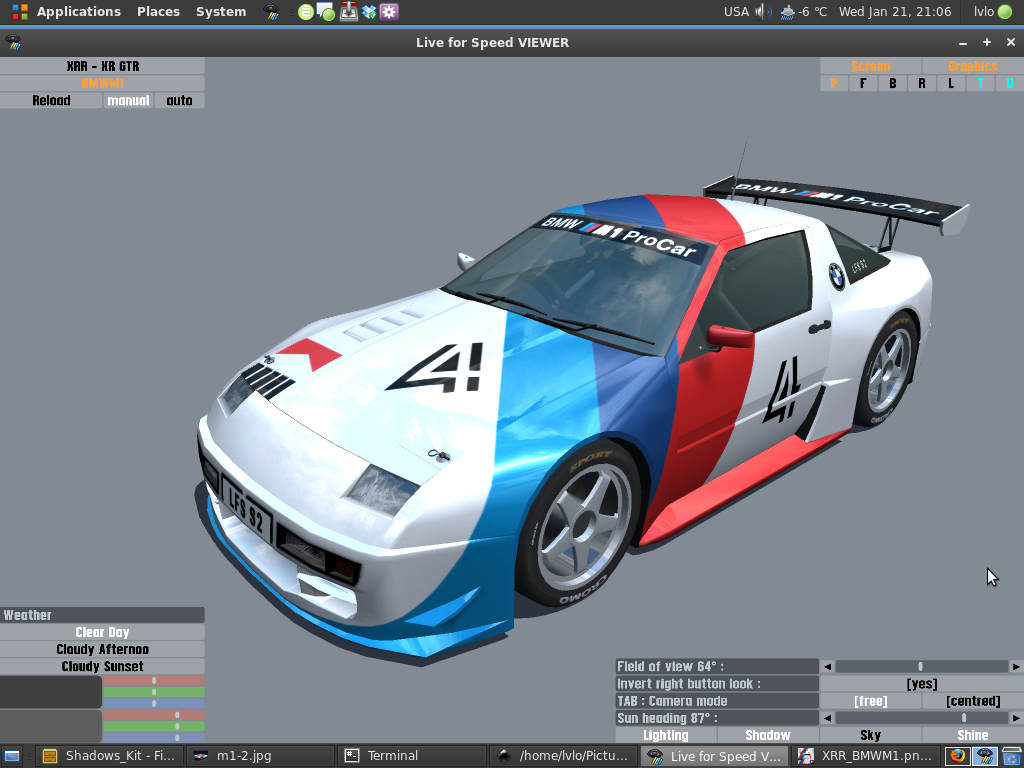
Task: Choose Cloudy Afternoo weather
Action: coord(103,649)
